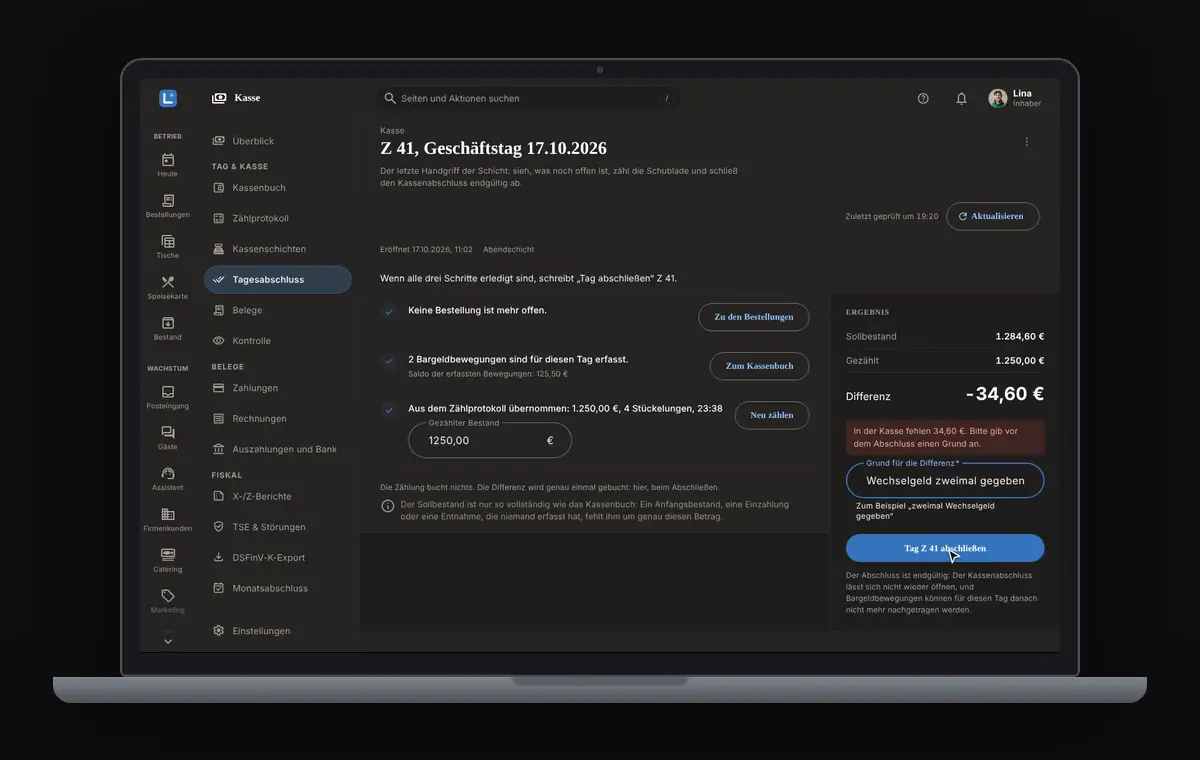Image resolution: width=1200 pixels, height=760 pixels.
Task: Open the help icon in the top bar
Action: tap(923, 98)
